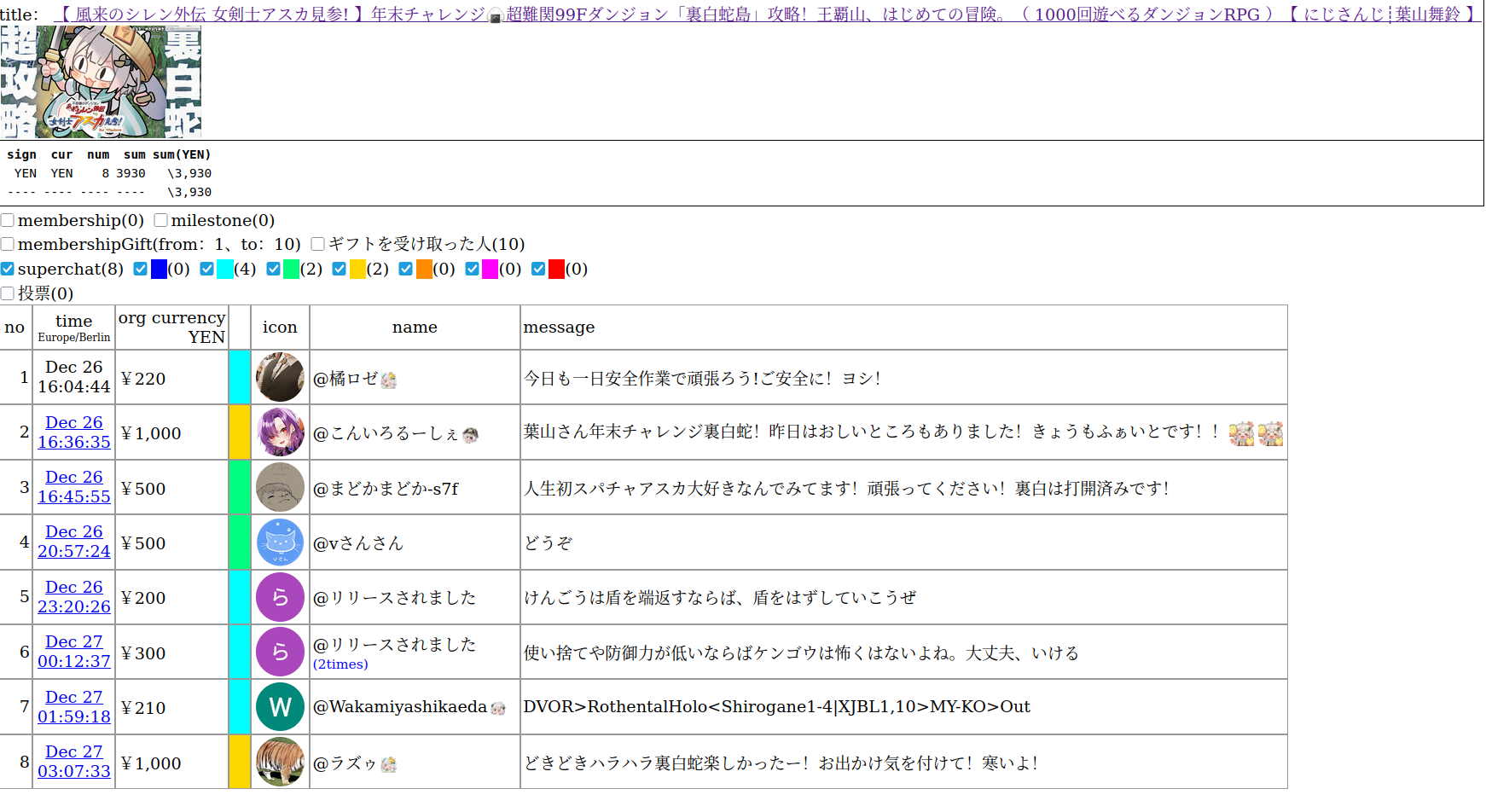Click the cyan superchat color swatch
Viewport: 1486px width, 812px height.
click(225, 269)
